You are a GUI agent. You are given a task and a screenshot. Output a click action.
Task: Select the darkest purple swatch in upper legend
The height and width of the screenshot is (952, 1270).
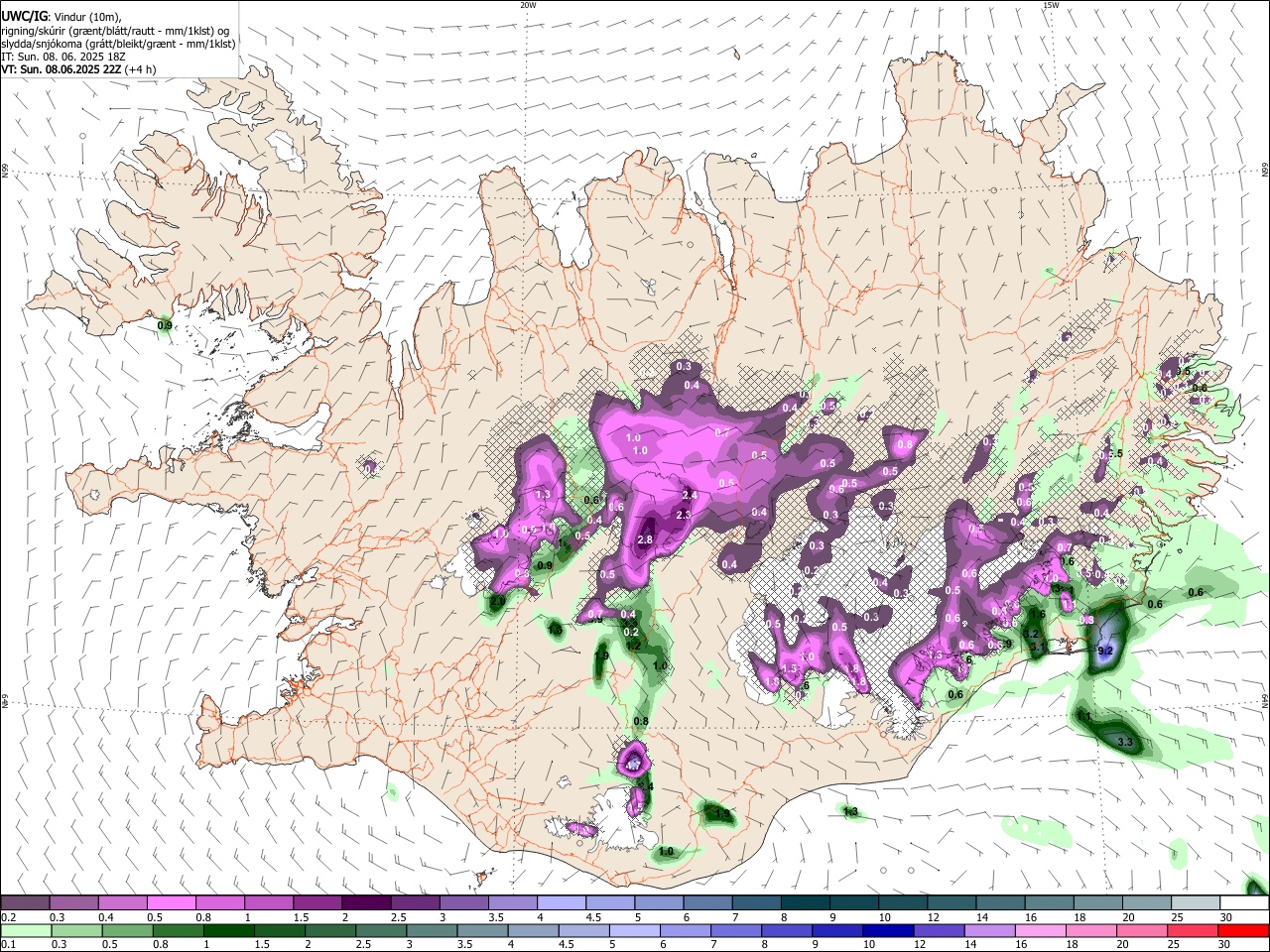tap(366, 903)
